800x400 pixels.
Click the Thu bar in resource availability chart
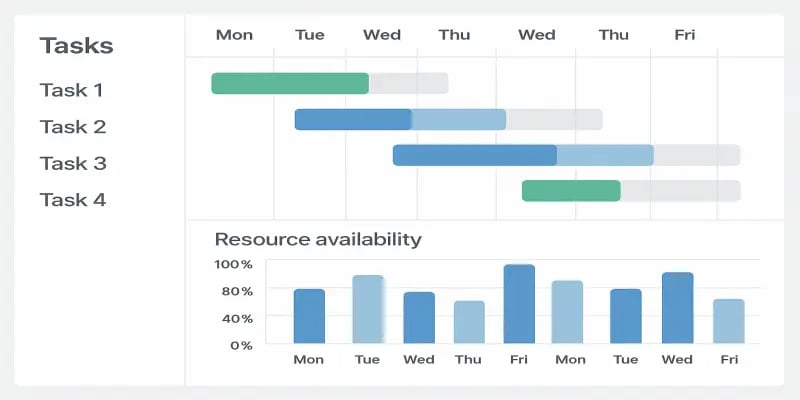[469, 322]
